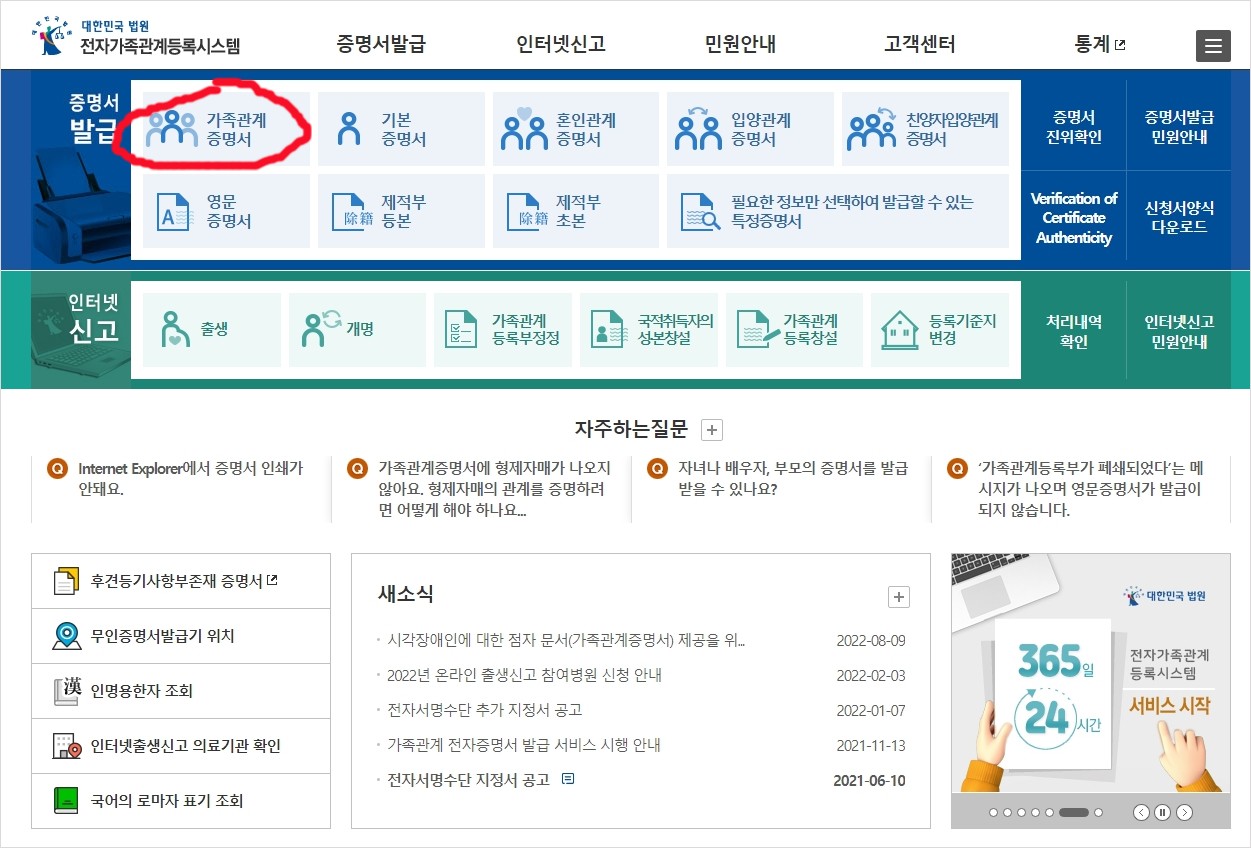Go to next banner slide
This screenshot has height=848, width=1251.
1184,812
